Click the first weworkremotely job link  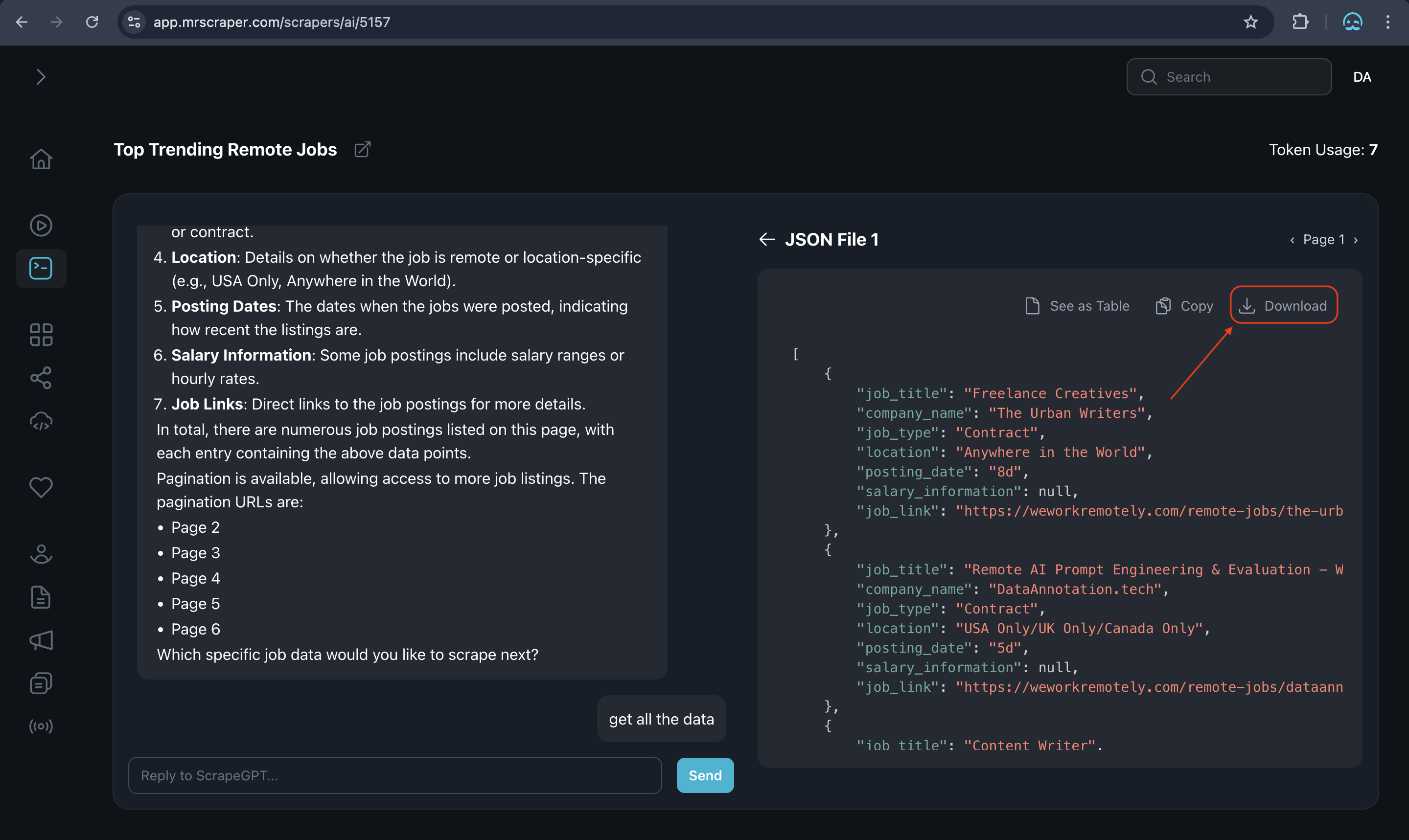[x=1149, y=511]
